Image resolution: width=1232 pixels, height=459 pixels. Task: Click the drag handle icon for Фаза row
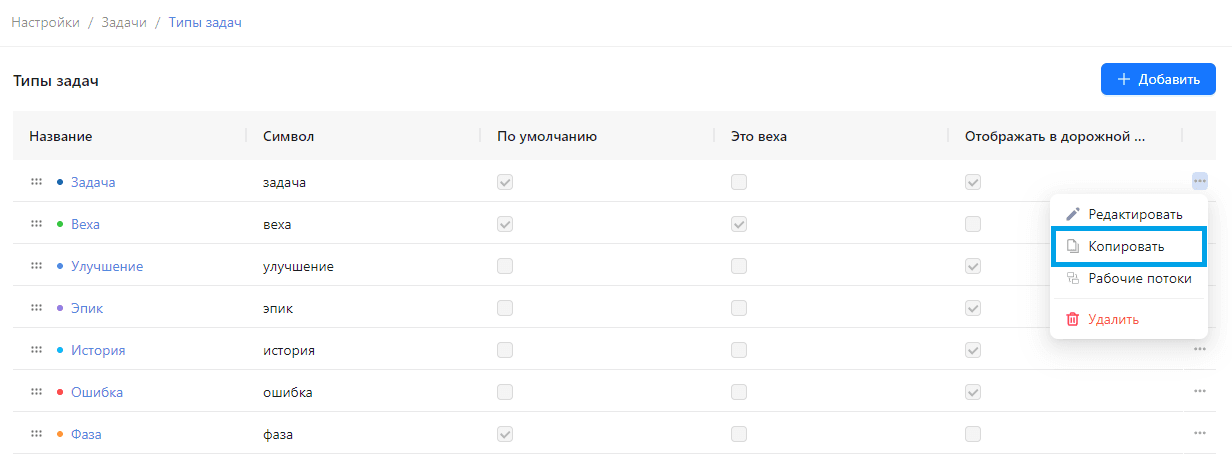36,434
